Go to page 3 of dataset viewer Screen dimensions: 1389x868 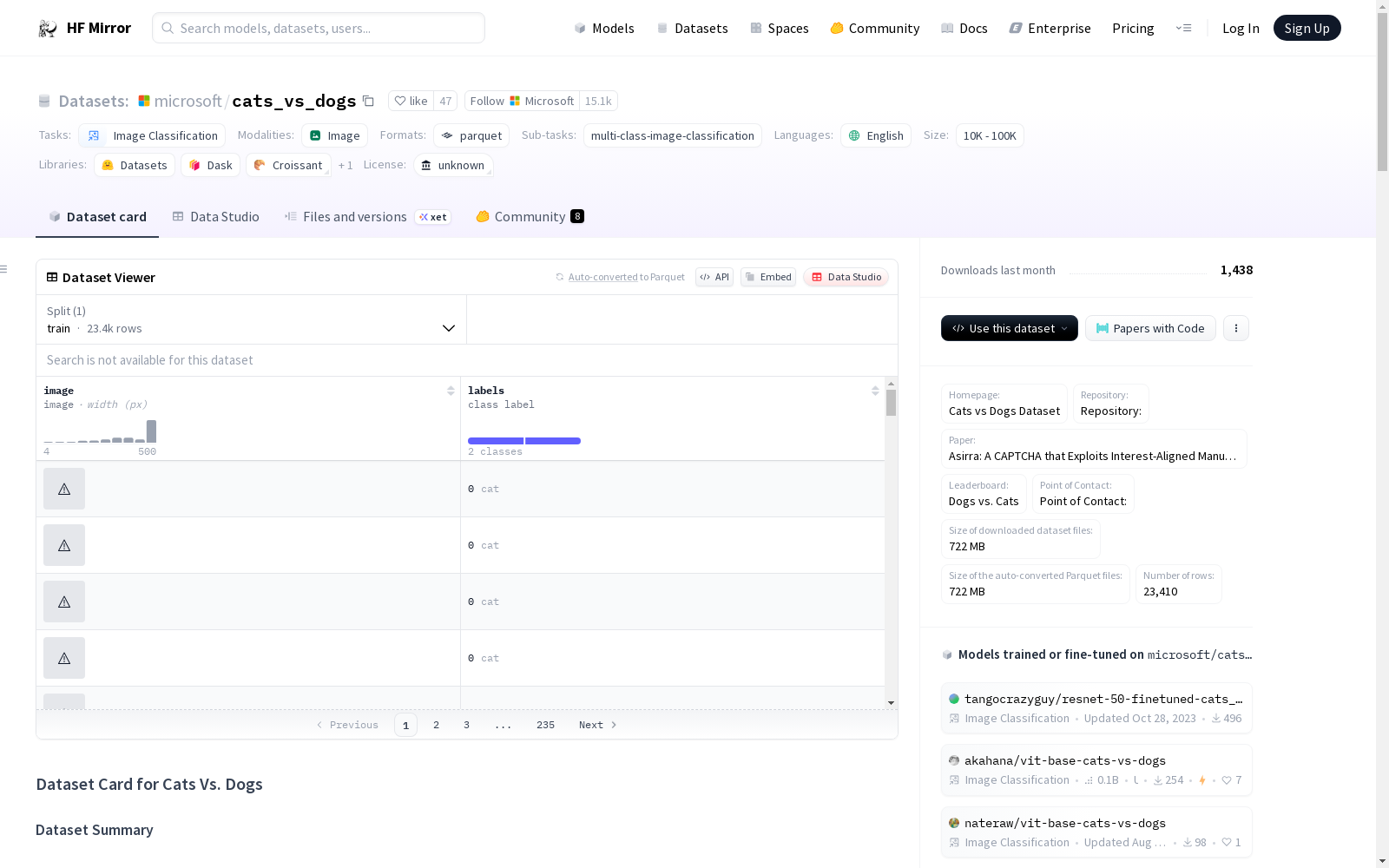click(x=466, y=725)
